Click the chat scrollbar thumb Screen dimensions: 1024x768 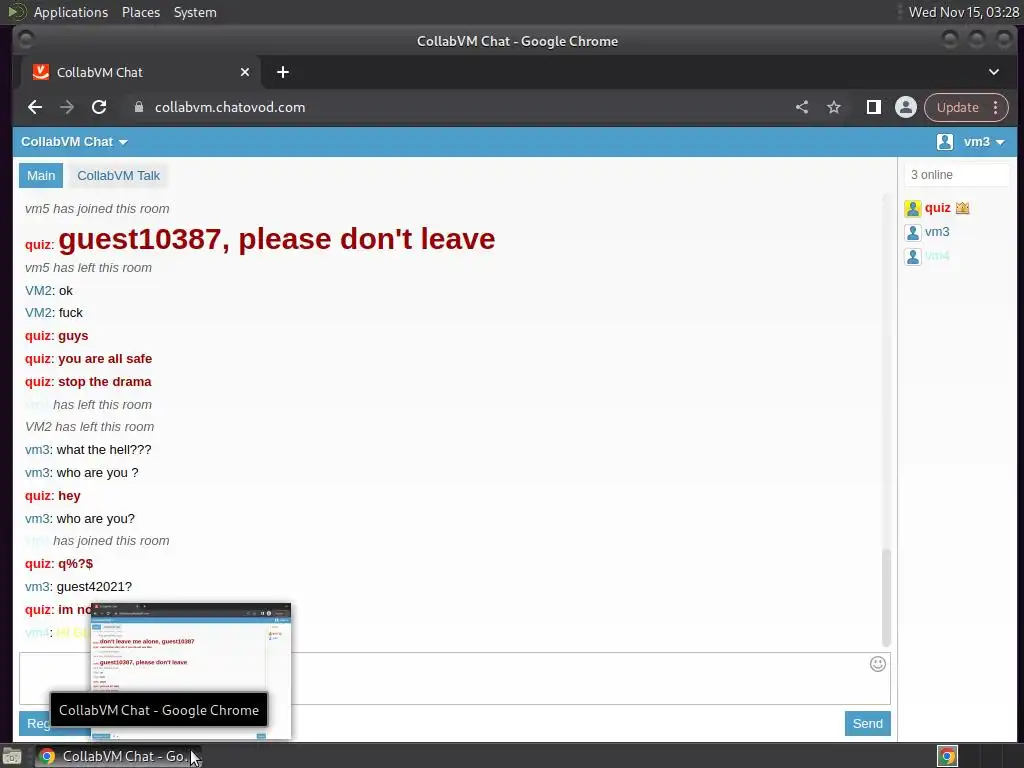[x=886, y=598]
